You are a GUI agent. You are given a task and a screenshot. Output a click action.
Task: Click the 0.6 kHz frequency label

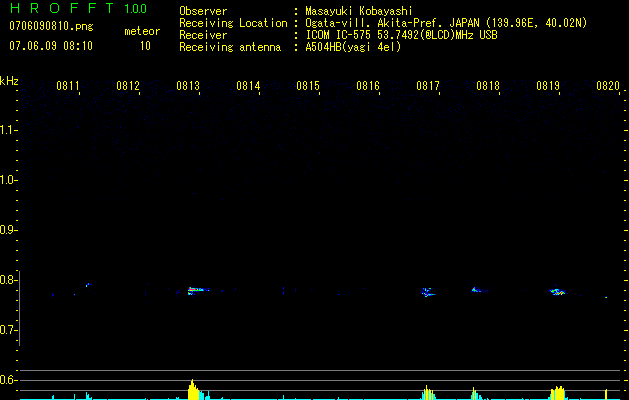(x=8, y=380)
